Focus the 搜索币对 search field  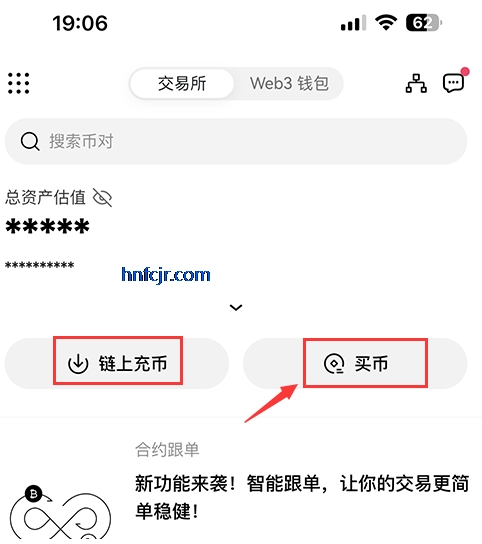[x=236, y=141]
